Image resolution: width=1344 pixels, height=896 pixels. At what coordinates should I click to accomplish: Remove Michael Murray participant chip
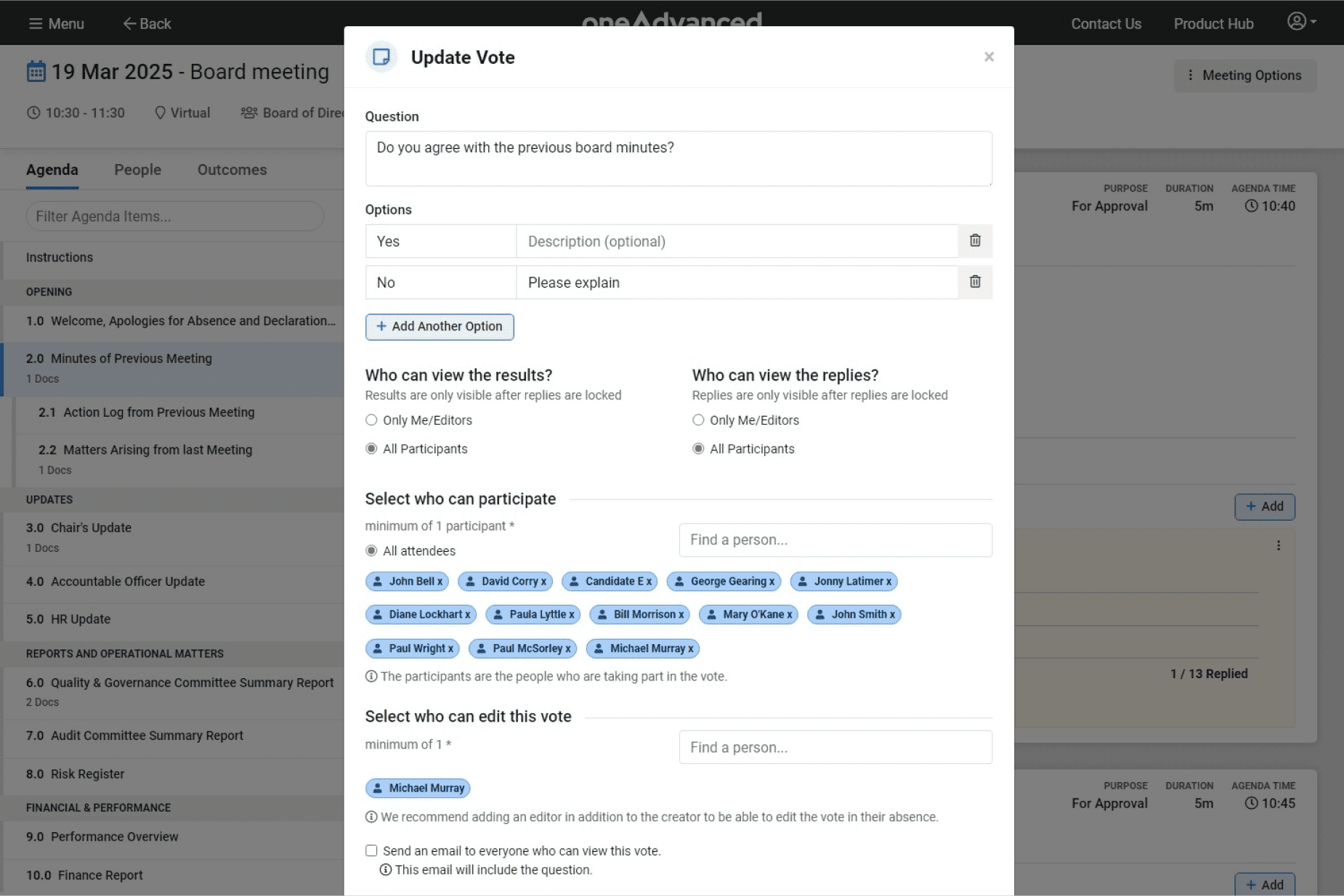690,648
